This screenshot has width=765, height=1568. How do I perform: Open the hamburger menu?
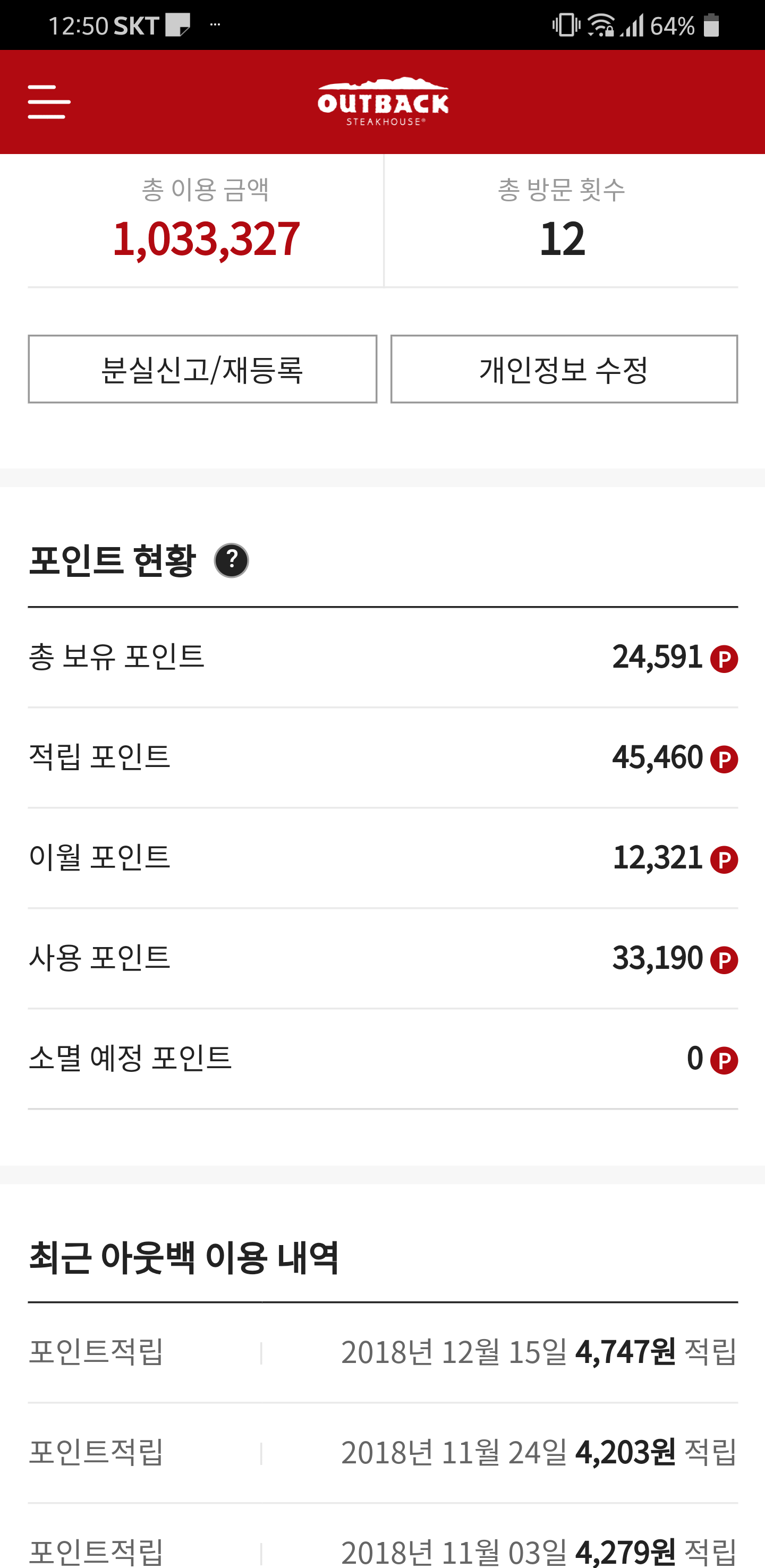point(49,101)
